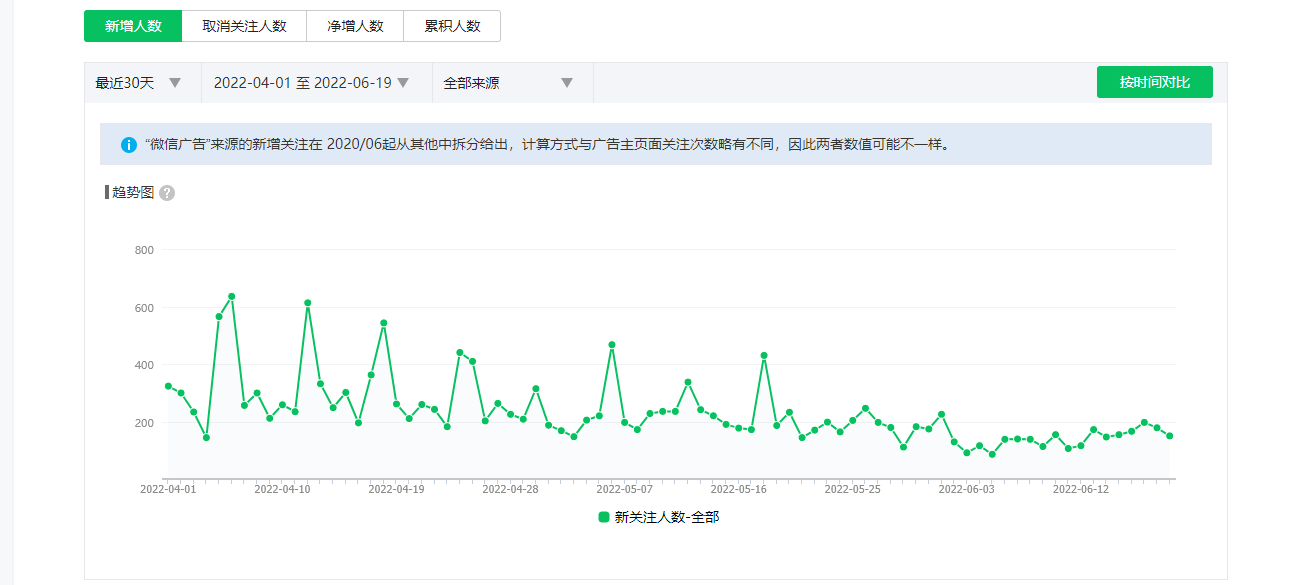The height and width of the screenshot is (585, 1296).
Task: Toggle the 新关注人数-全部 legend label
Action: (x=666, y=517)
